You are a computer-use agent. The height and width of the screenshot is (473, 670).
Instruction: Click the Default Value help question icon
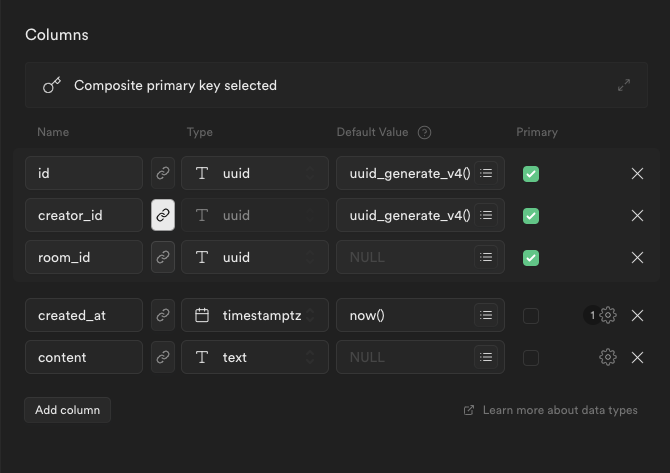coord(424,132)
